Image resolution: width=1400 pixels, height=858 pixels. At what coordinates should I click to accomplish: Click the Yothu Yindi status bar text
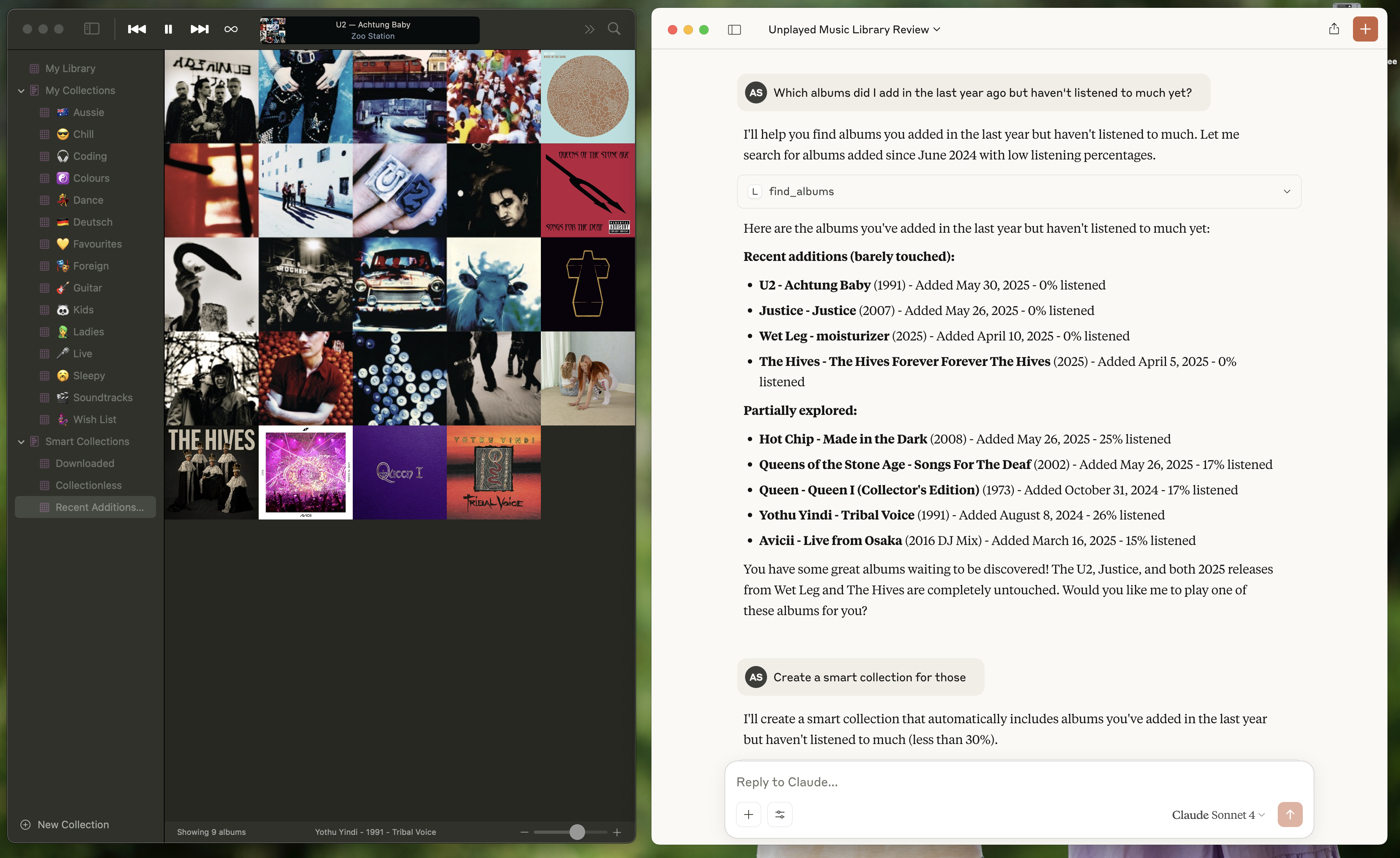(x=375, y=832)
